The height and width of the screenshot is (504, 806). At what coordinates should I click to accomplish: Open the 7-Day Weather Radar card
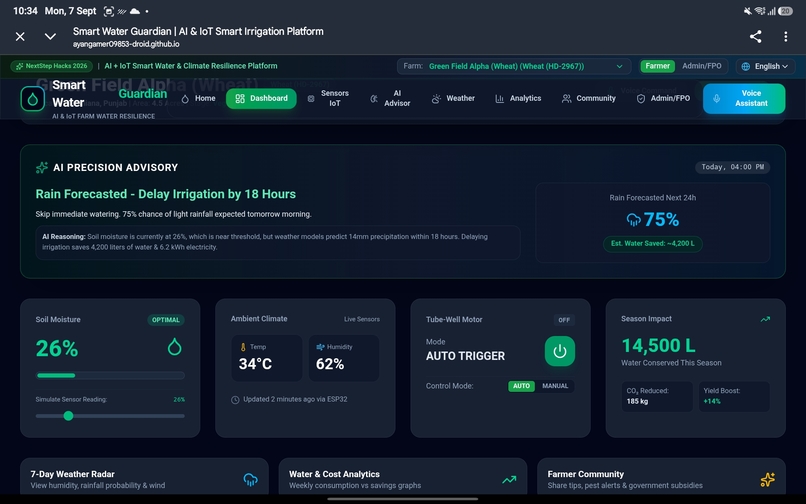pyautogui.click(x=144, y=477)
